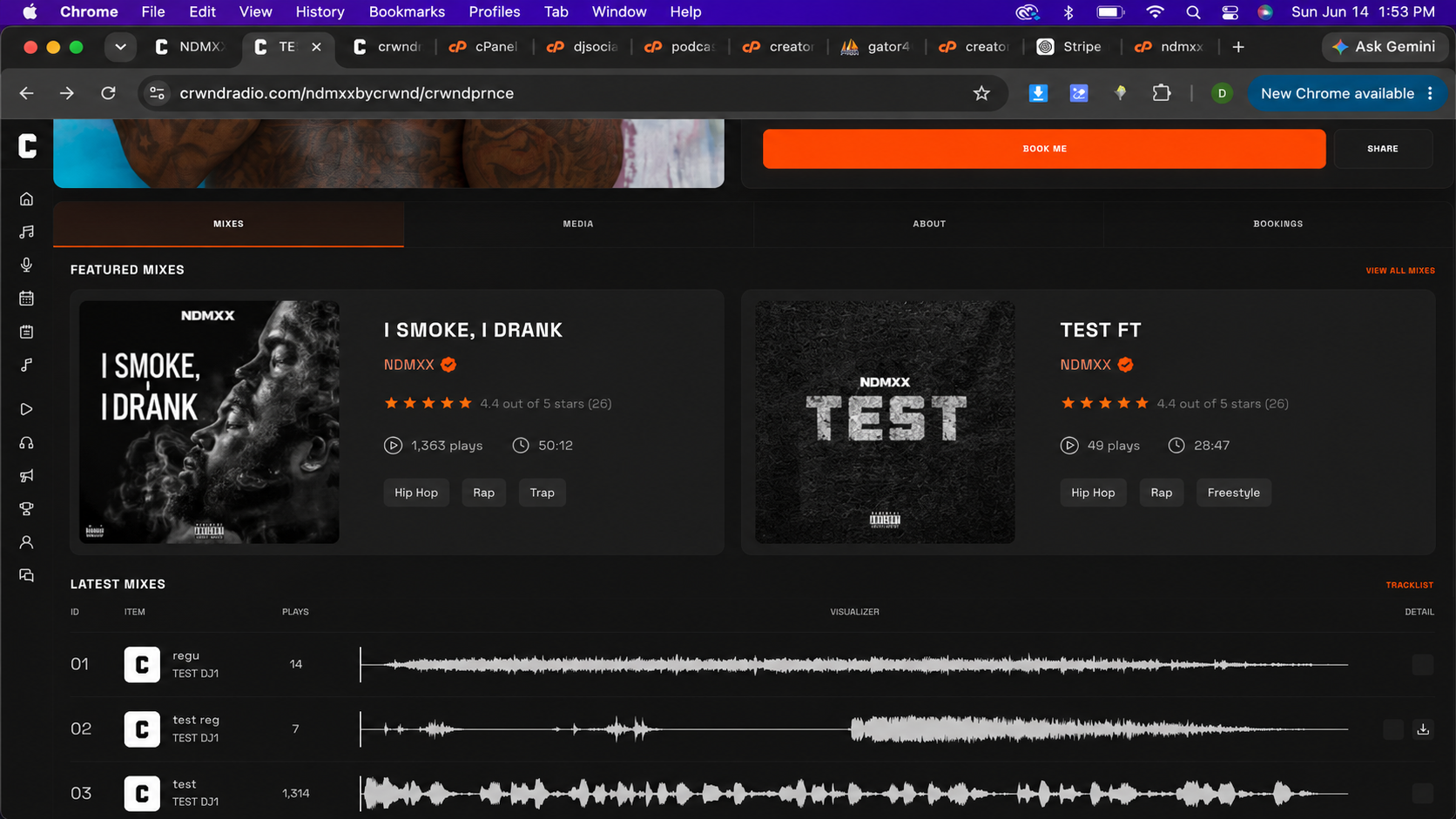Open macOS Control Center
Screen dimensions: 1456x819
1230,12
